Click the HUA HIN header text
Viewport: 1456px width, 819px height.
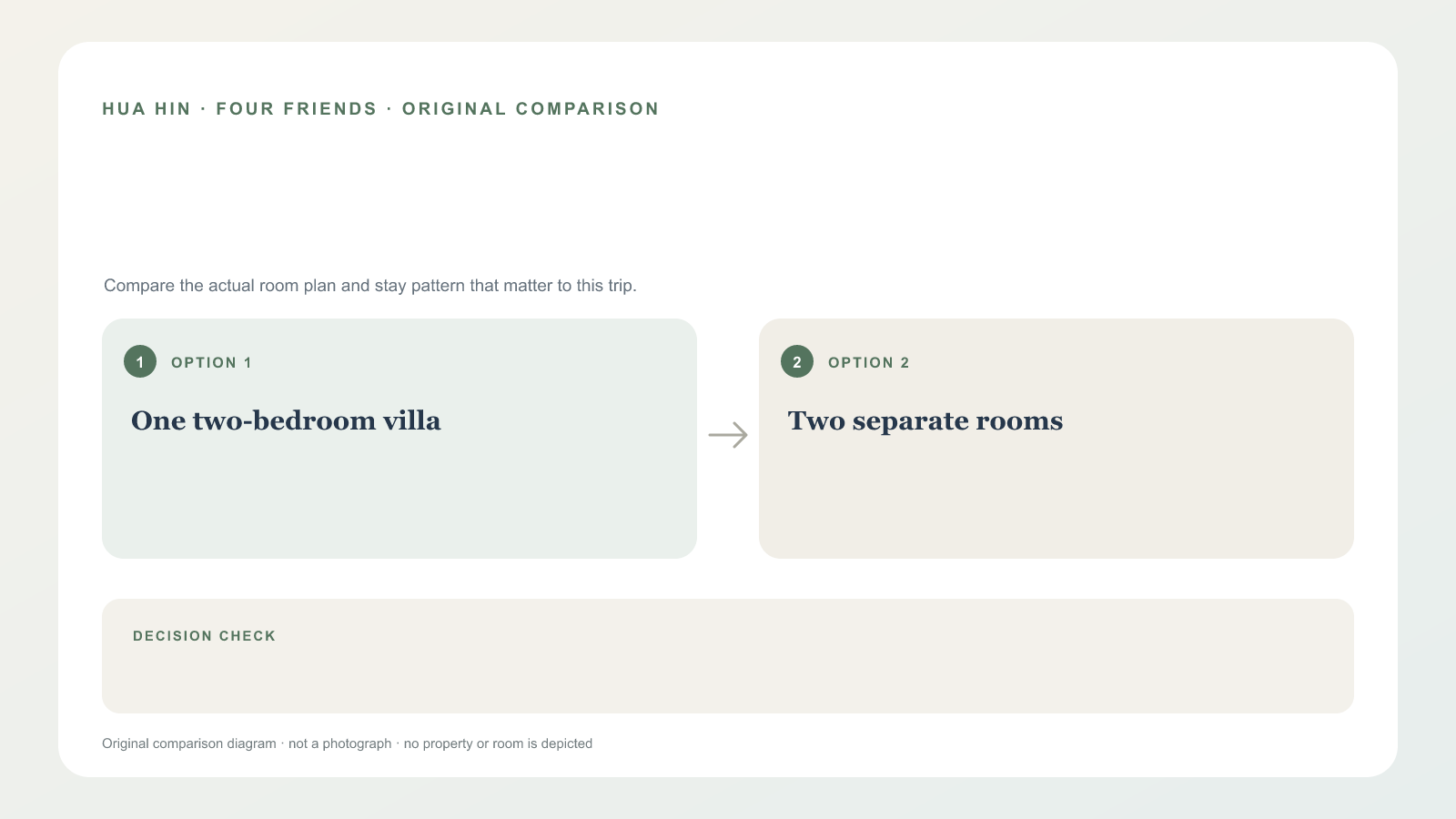[147, 109]
